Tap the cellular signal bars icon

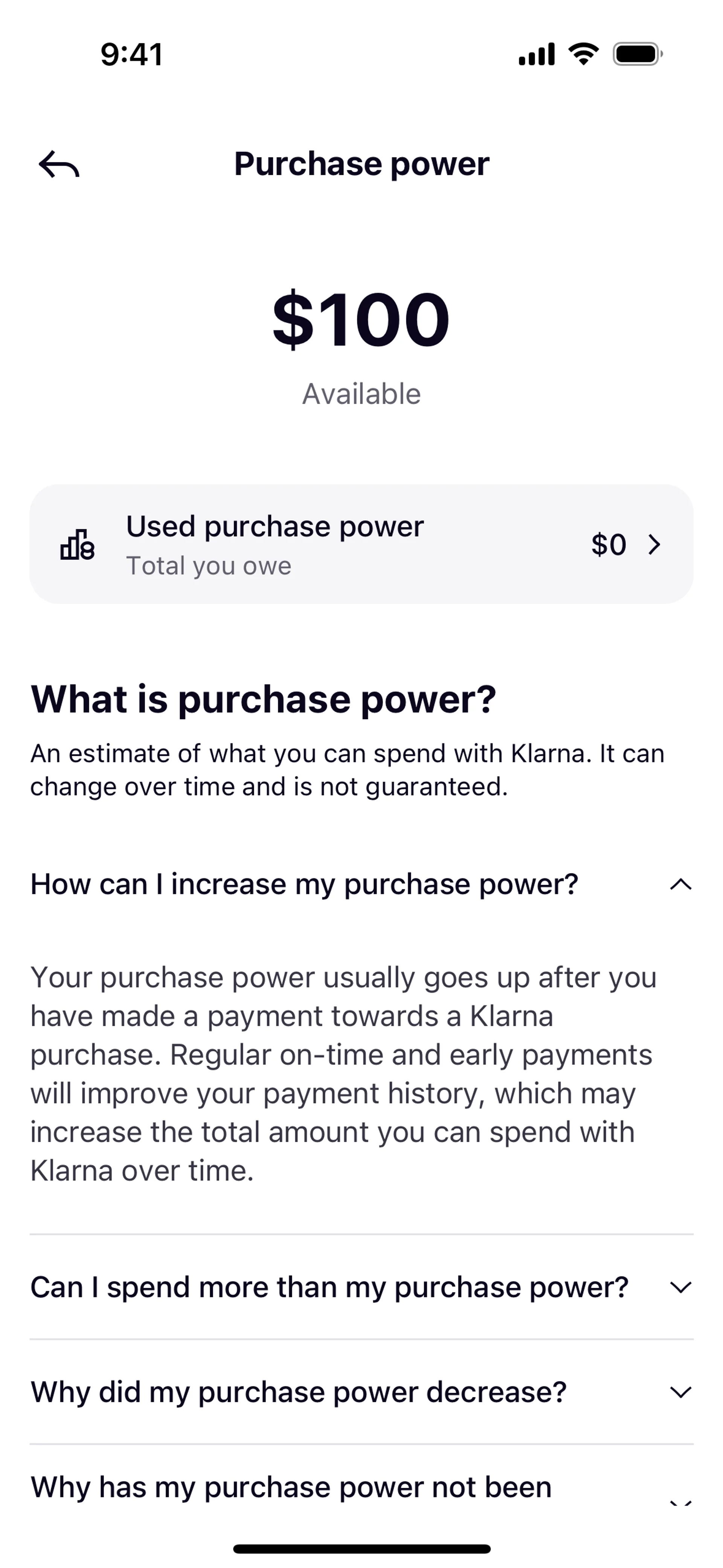pos(536,54)
